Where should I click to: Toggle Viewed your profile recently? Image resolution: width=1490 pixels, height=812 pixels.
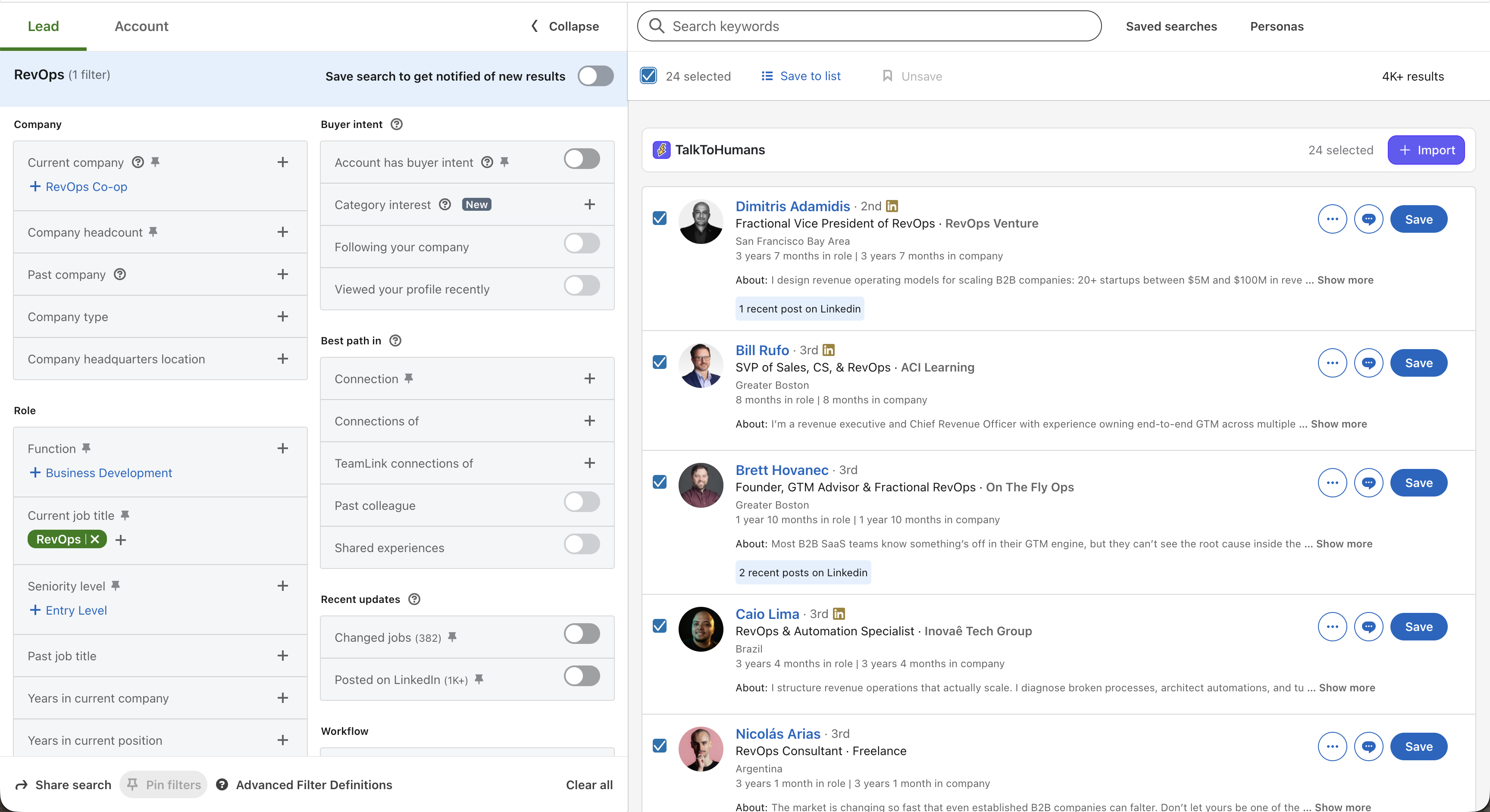582,285
